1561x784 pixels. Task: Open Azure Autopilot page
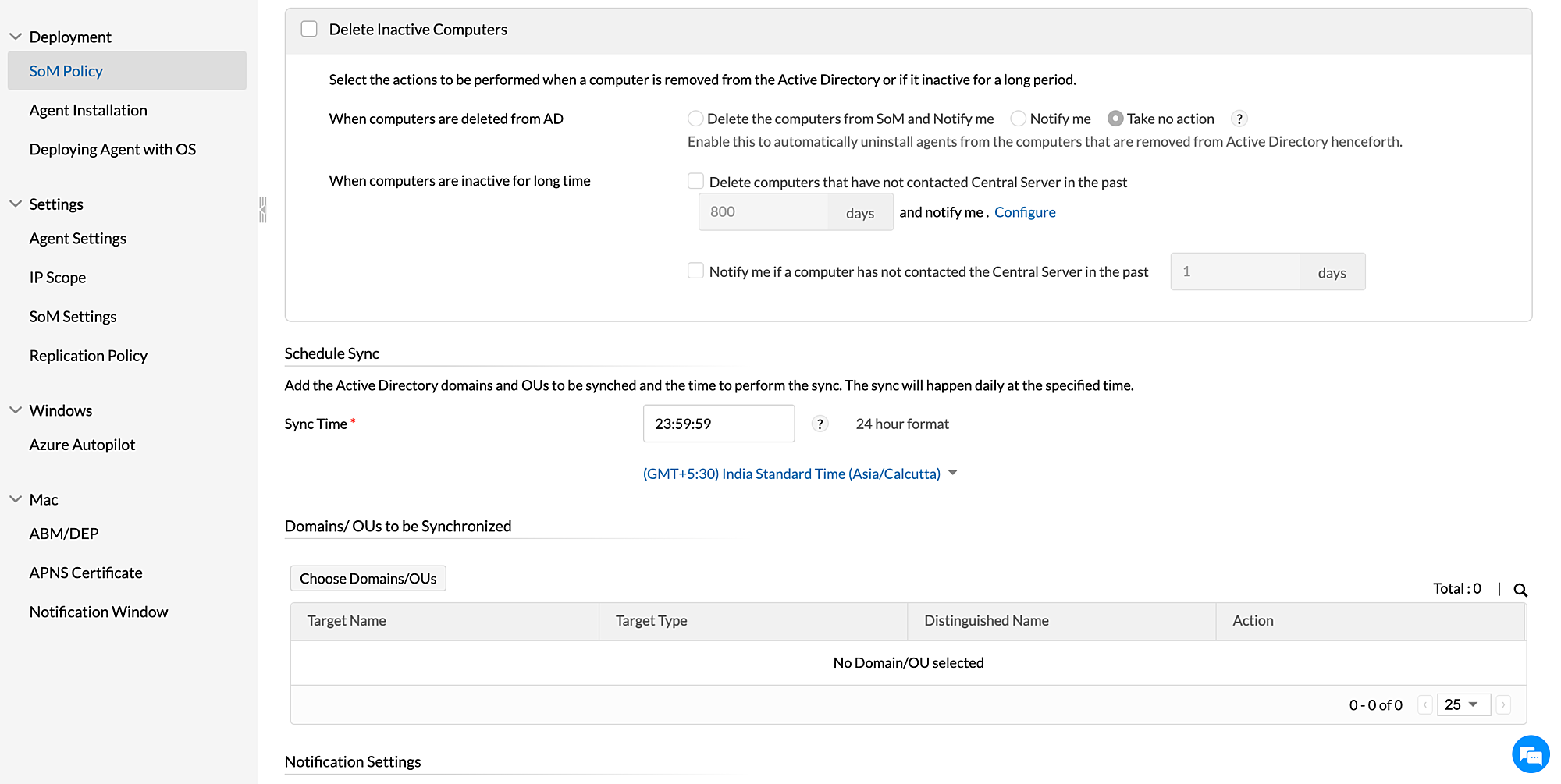tap(82, 444)
